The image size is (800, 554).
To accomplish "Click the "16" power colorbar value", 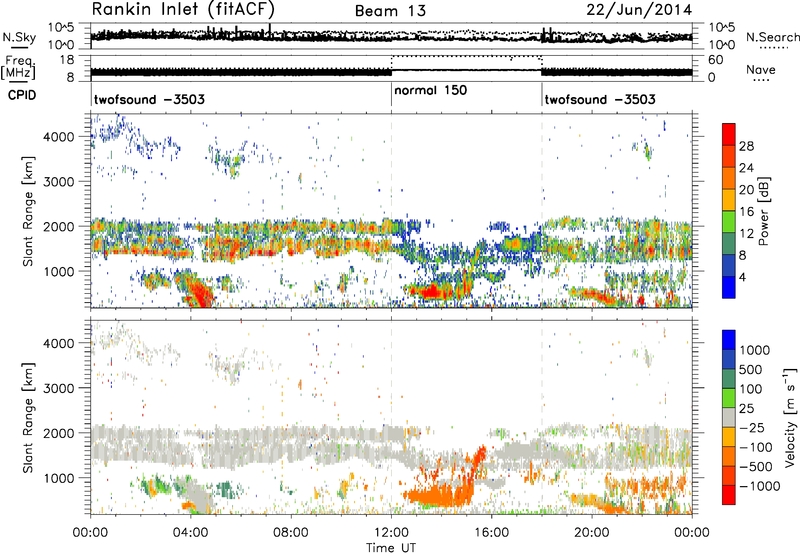I will [x=746, y=212].
